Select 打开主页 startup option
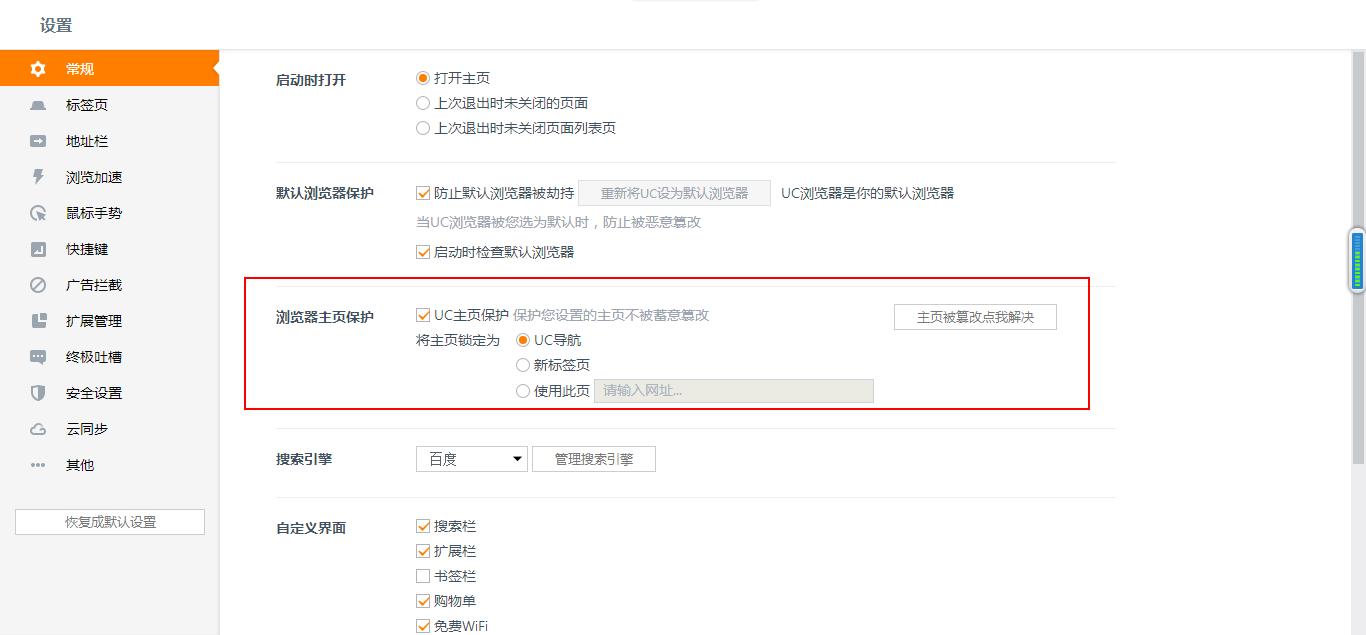The width and height of the screenshot is (1366, 635). [423, 78]
